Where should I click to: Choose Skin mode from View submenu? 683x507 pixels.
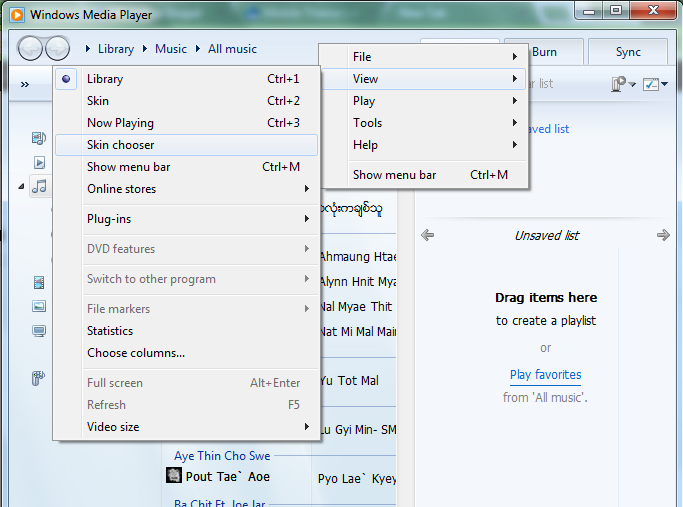coord(186,101)
